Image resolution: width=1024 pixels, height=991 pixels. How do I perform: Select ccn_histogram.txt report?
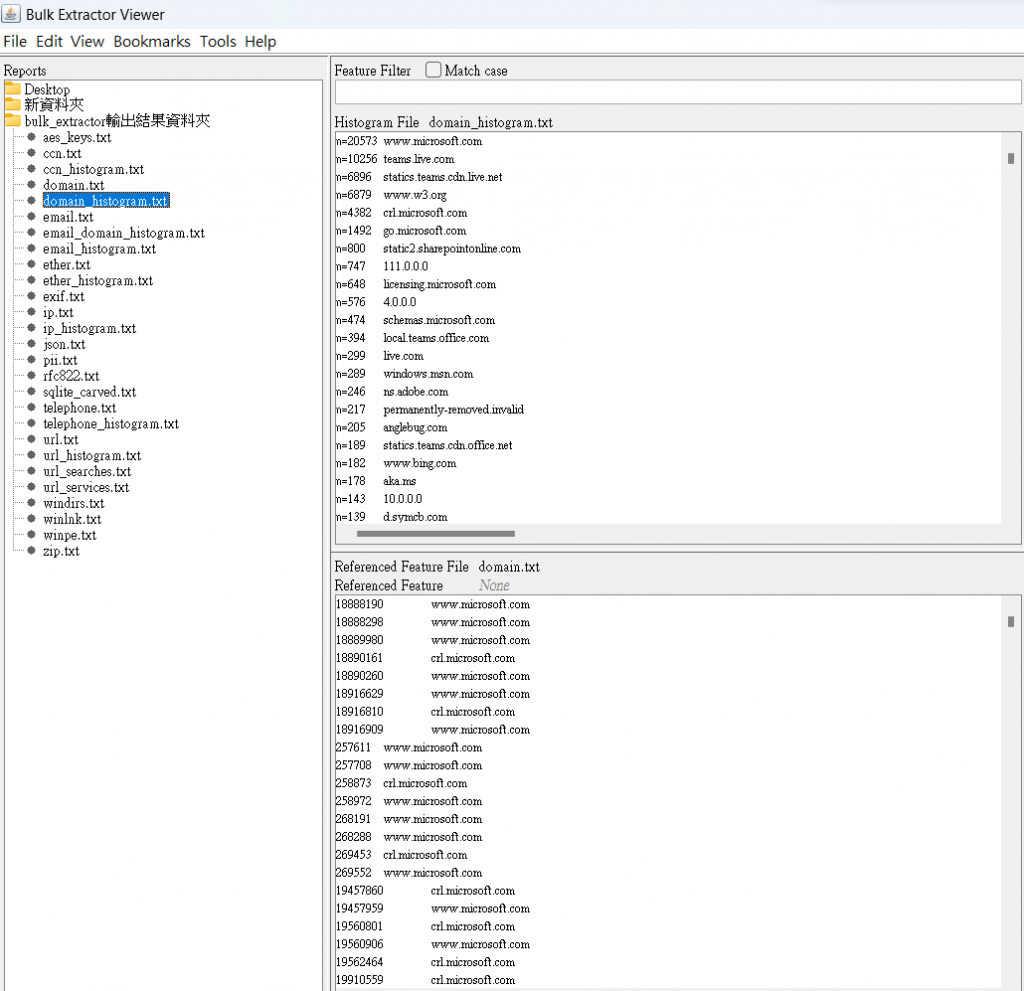pyautogui.click(x=93, y=169)
